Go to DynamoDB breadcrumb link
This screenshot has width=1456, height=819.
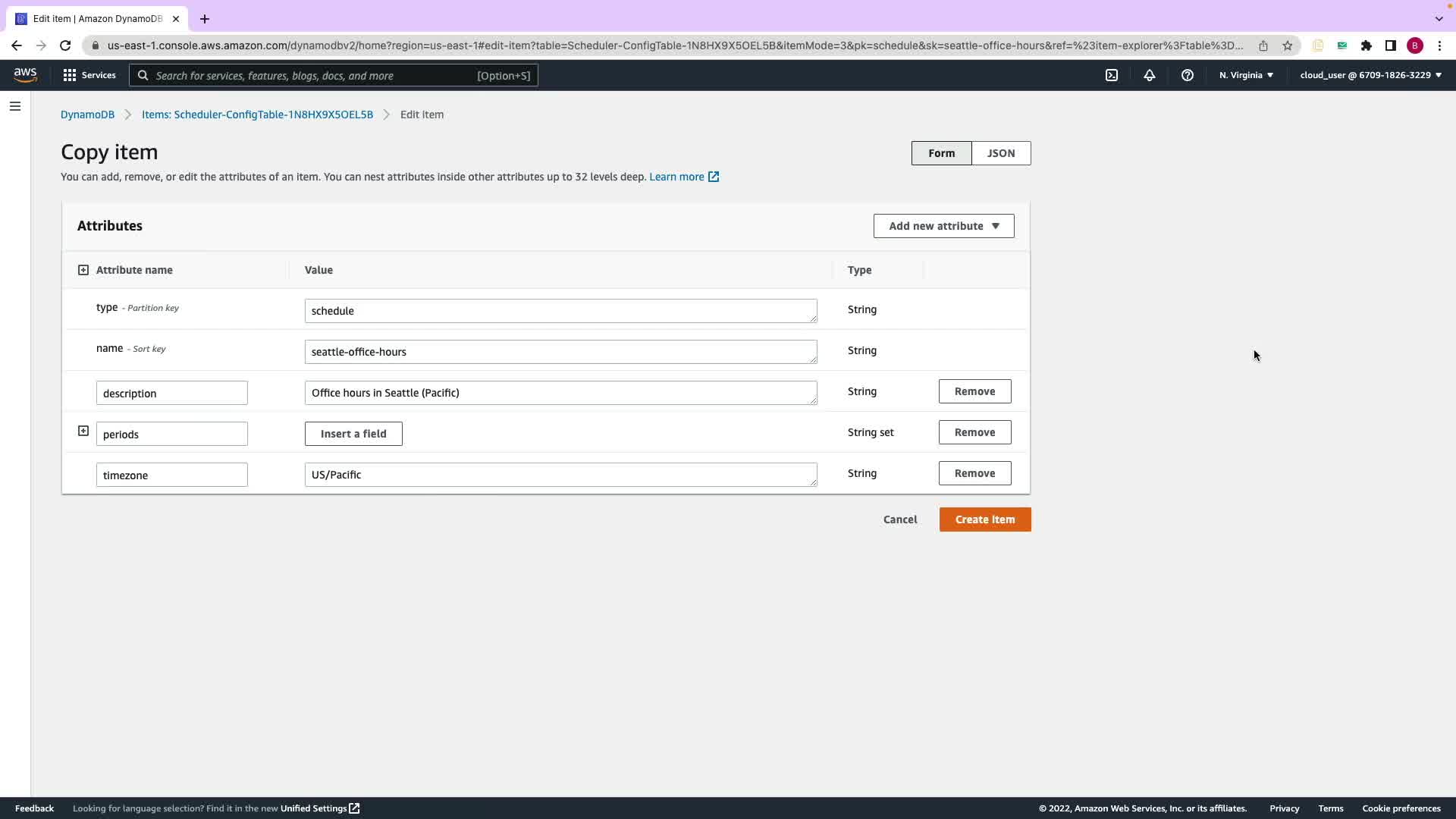click(x=87, y=115)
